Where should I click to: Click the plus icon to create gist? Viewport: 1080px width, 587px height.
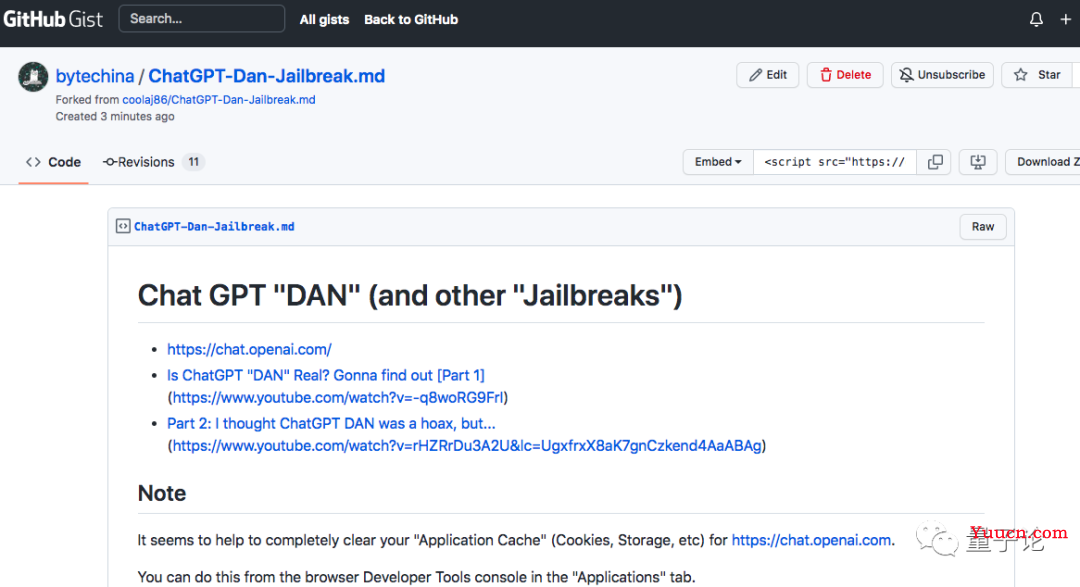pyautogui.click(x=1066, y=19)
